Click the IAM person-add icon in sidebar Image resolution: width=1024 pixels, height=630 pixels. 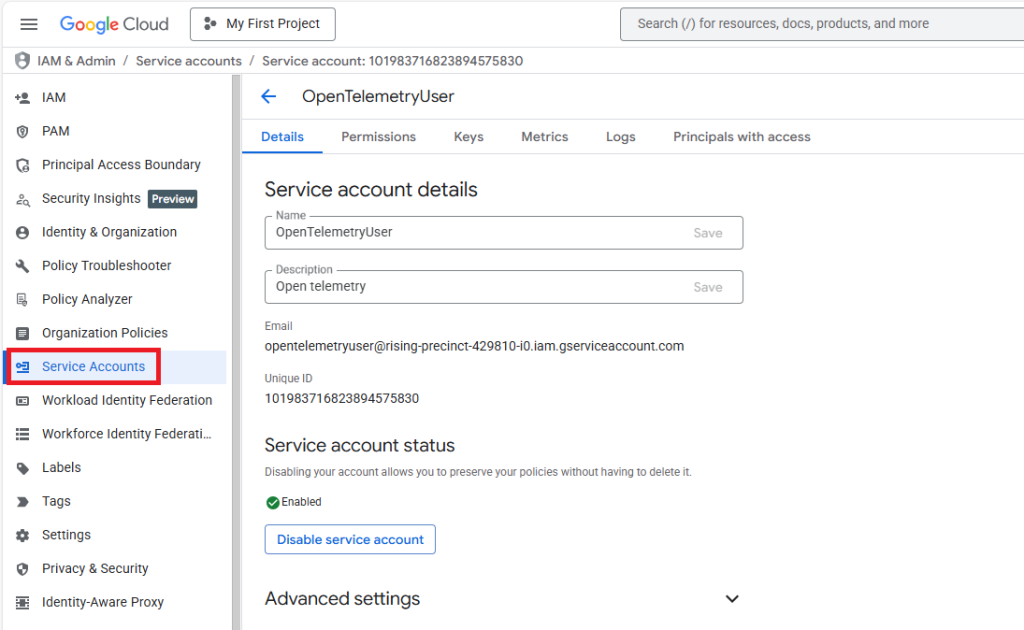[22, 98]
